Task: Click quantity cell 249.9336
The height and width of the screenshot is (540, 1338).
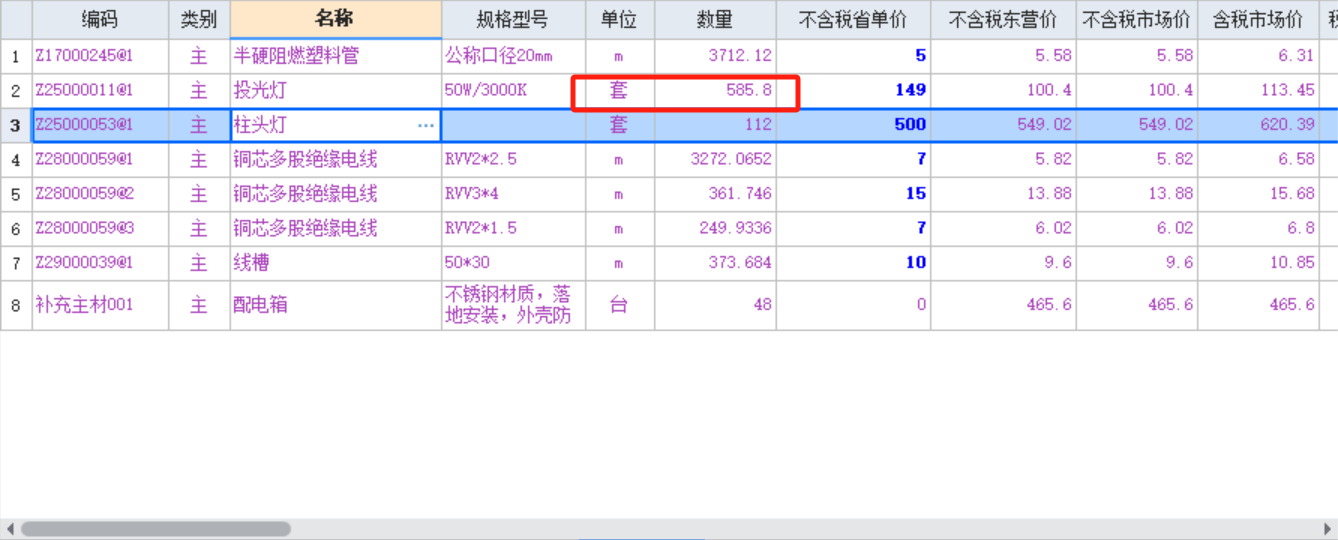Action: point(715,229)
